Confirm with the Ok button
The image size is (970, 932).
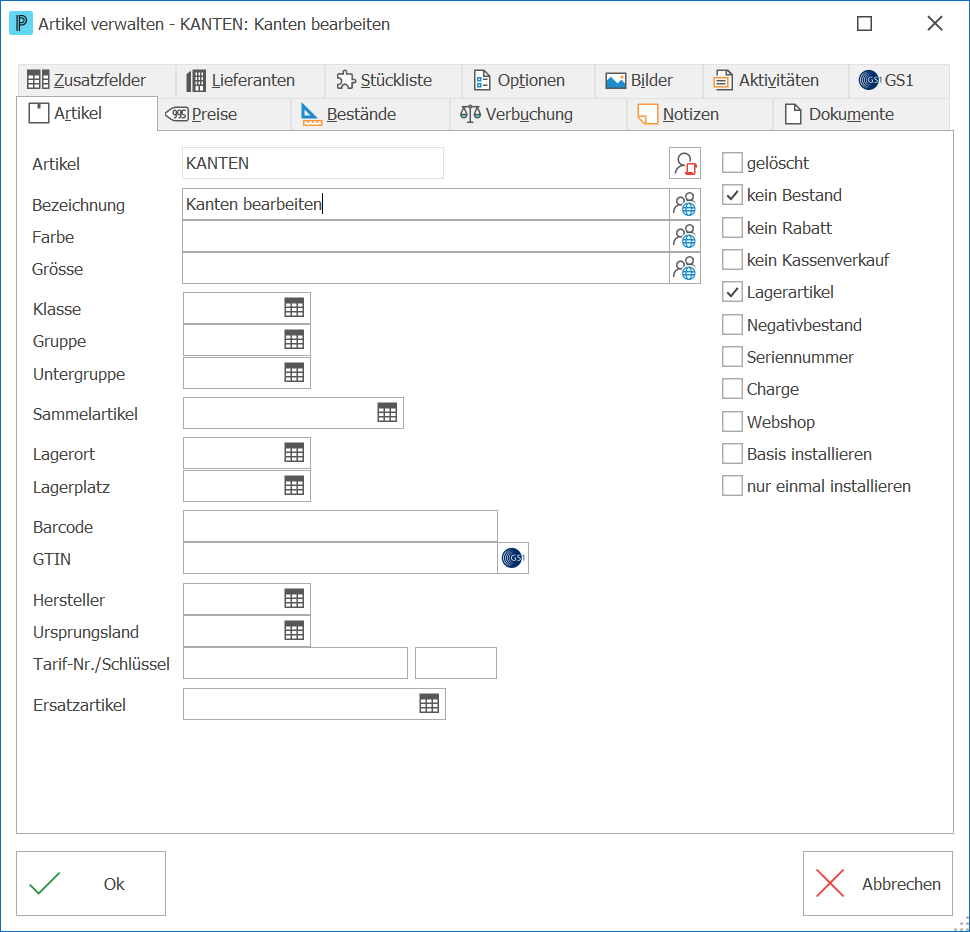pyautogui.click(x=91, y=883)
